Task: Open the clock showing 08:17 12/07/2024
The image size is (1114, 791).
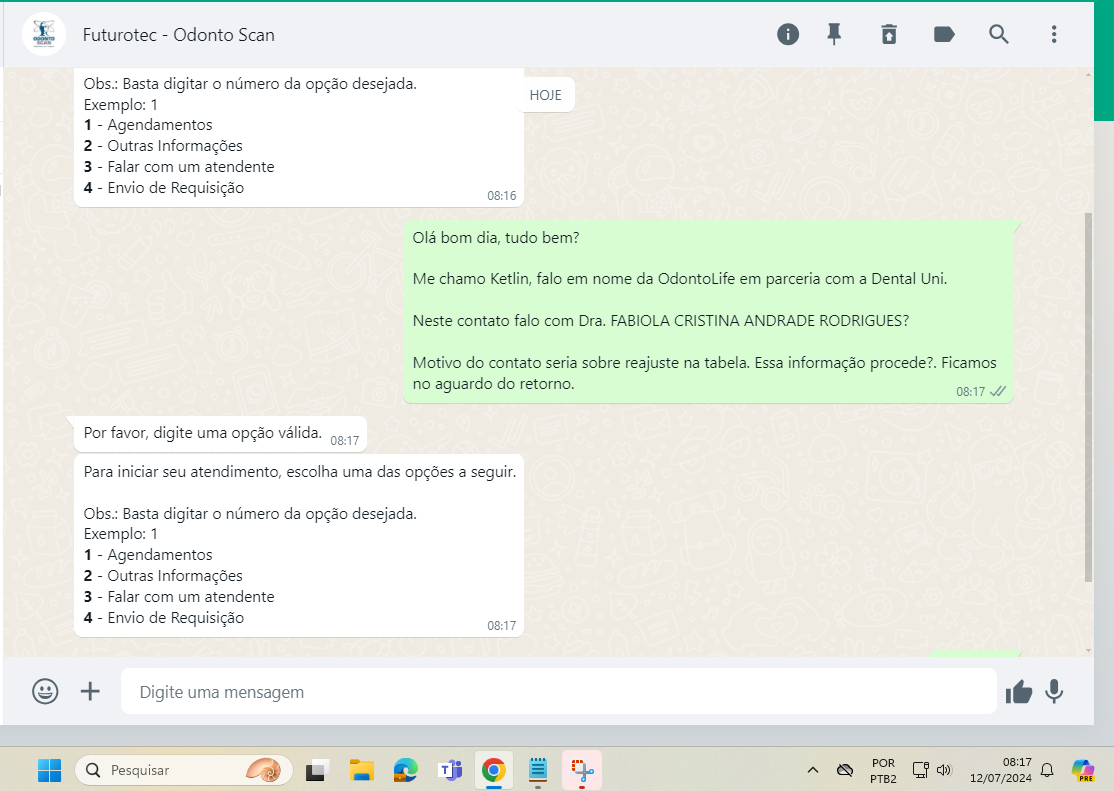Action: coord(1000,770)
